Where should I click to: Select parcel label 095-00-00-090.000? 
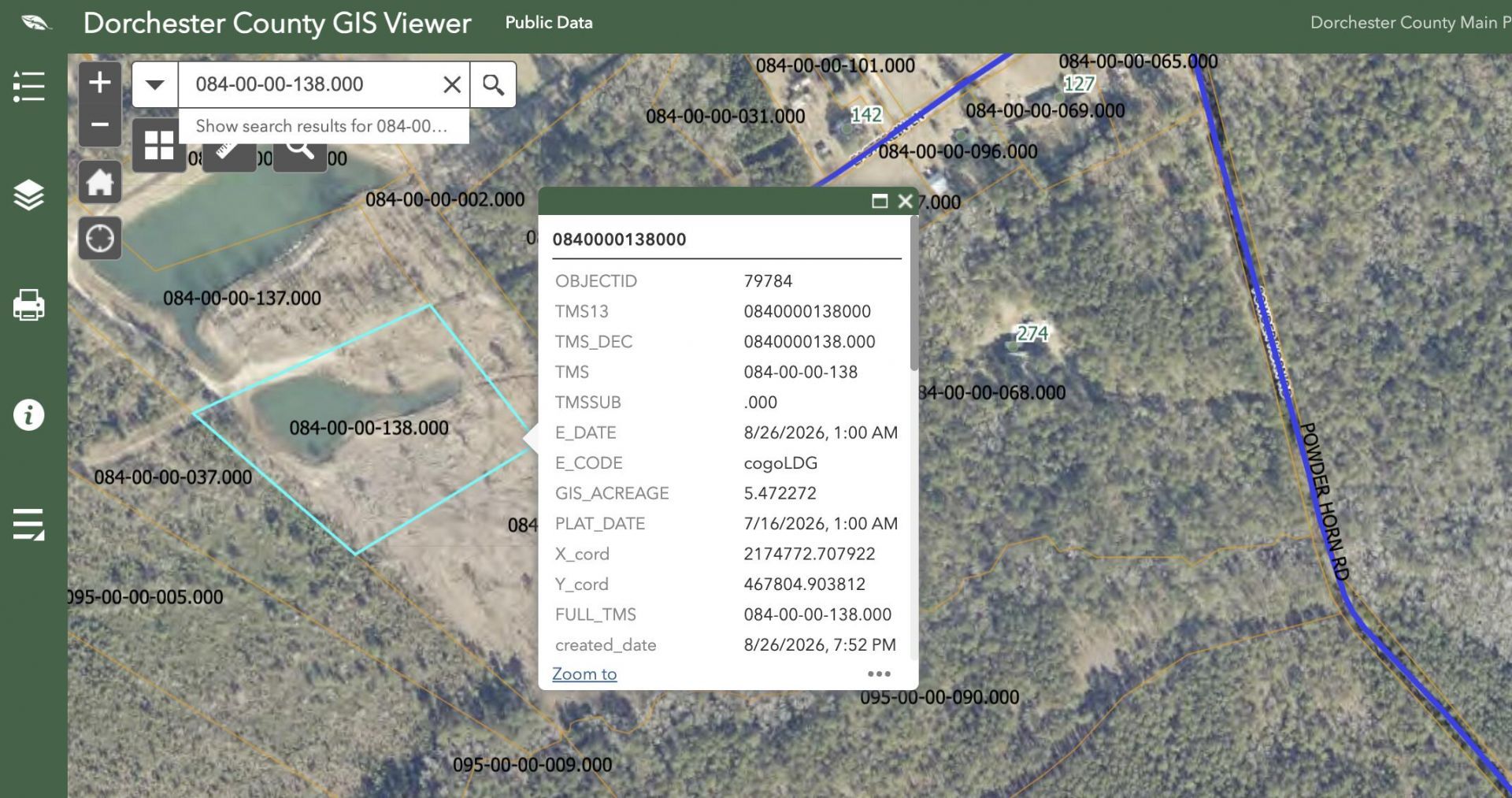tap(939, 697)
